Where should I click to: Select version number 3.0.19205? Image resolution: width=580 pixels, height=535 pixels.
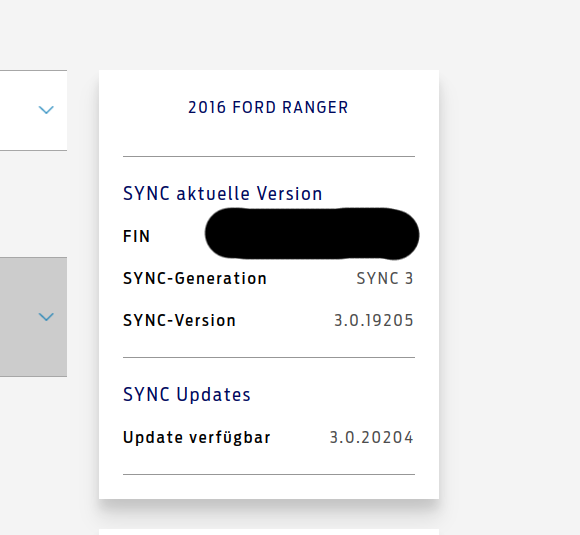[x=374, y=320]
